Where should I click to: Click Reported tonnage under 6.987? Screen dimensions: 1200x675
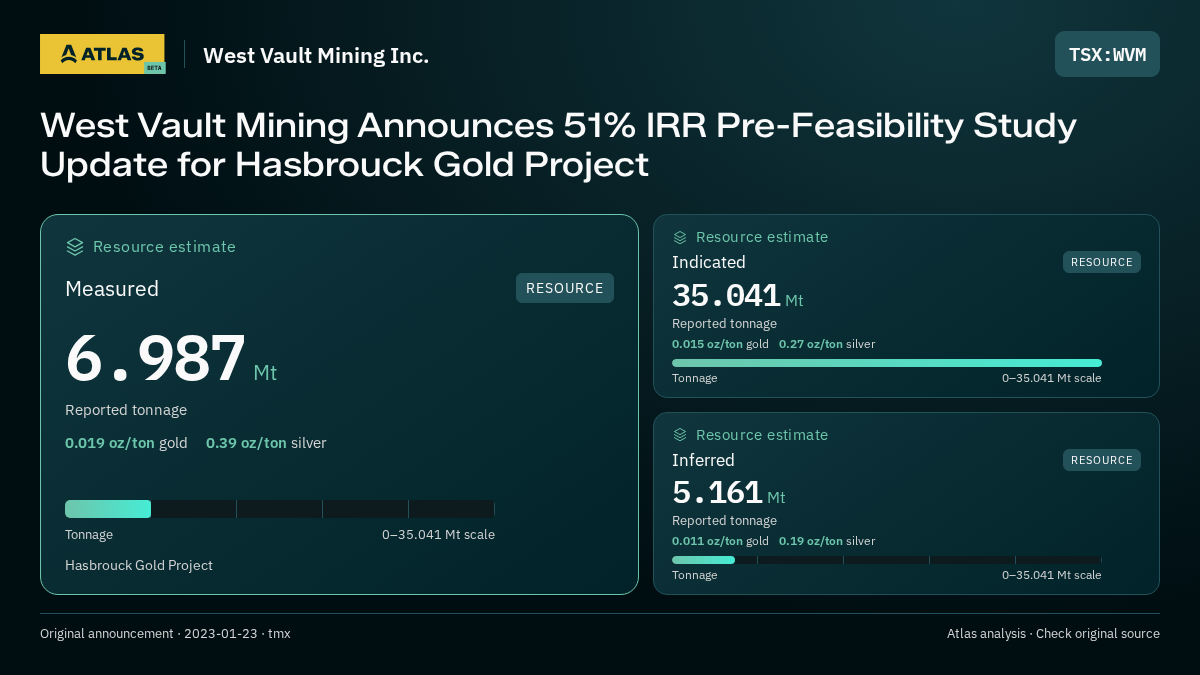pyautogui.click(x=126, y=410)
